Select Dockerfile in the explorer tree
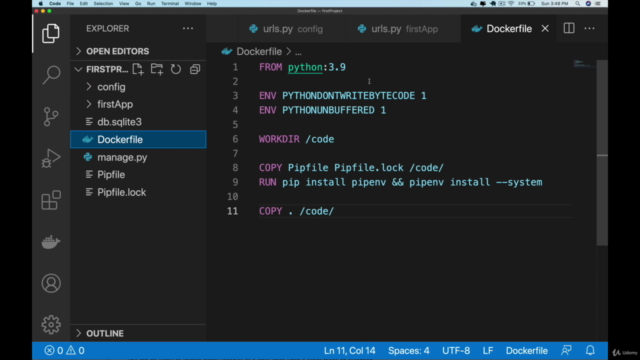Viewport: 640px width, 360px height. click(138, 139)
